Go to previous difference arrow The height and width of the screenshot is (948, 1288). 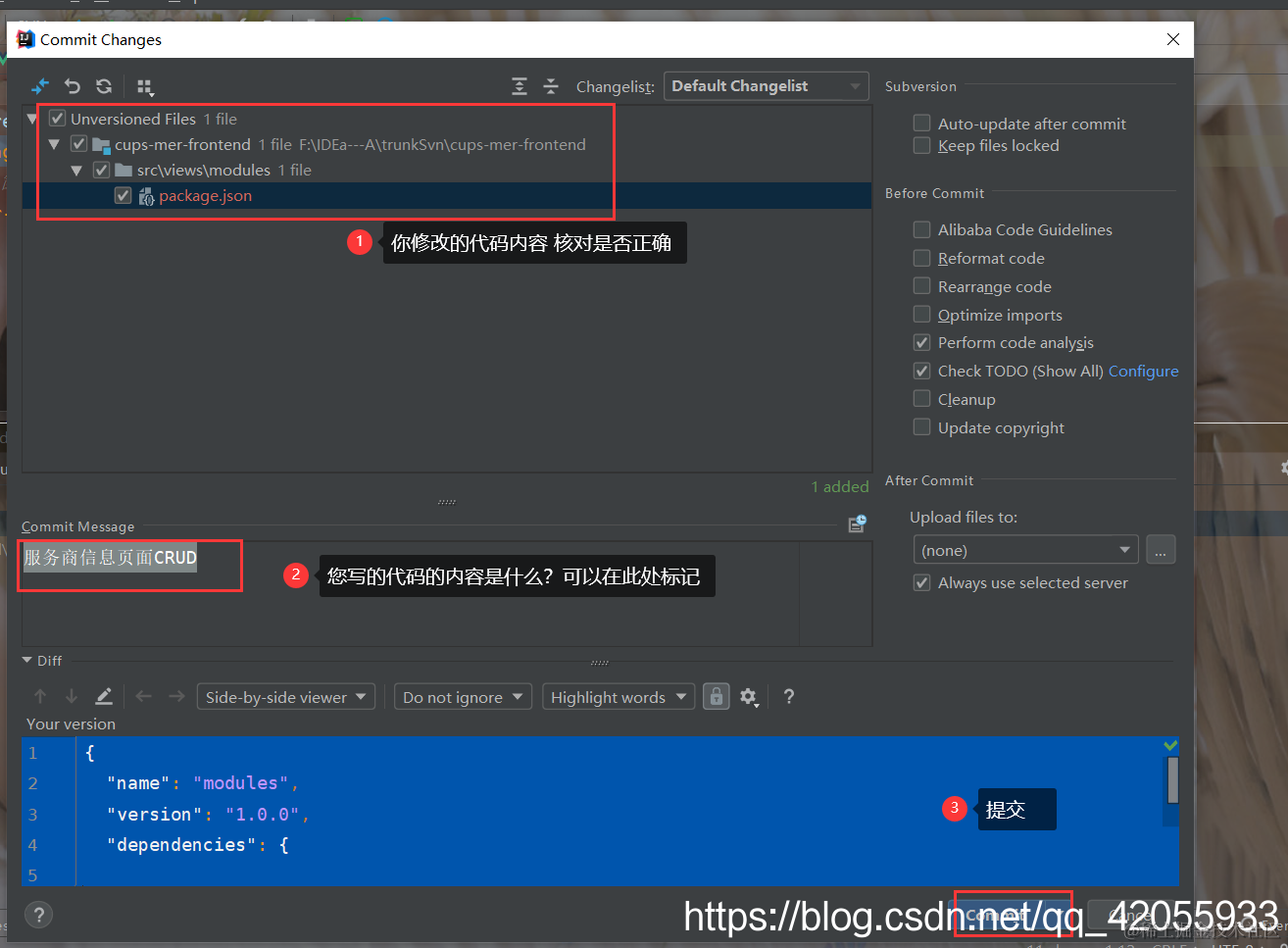tap(40, 696)
